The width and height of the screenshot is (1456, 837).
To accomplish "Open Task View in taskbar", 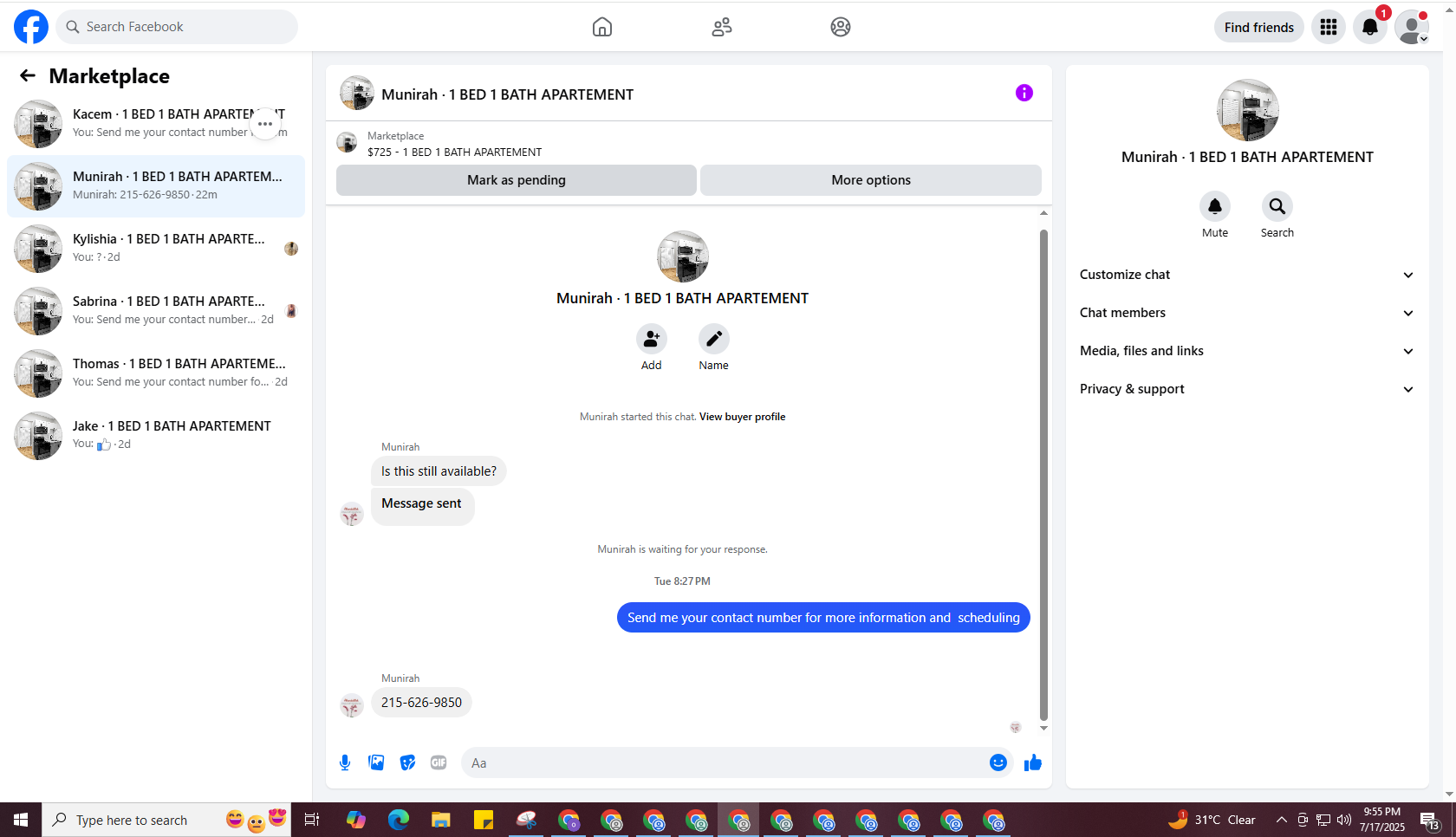I will [x=312, y=820].
